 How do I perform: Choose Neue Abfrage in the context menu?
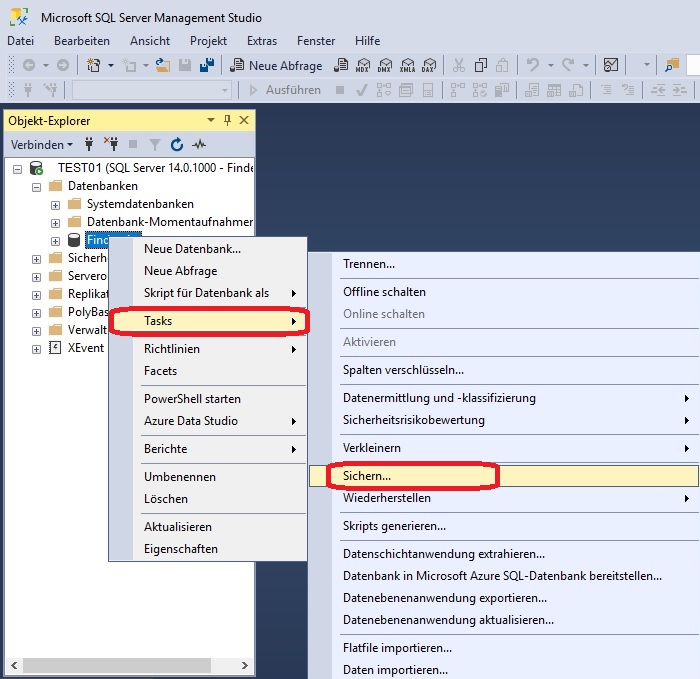click(208, 271)
